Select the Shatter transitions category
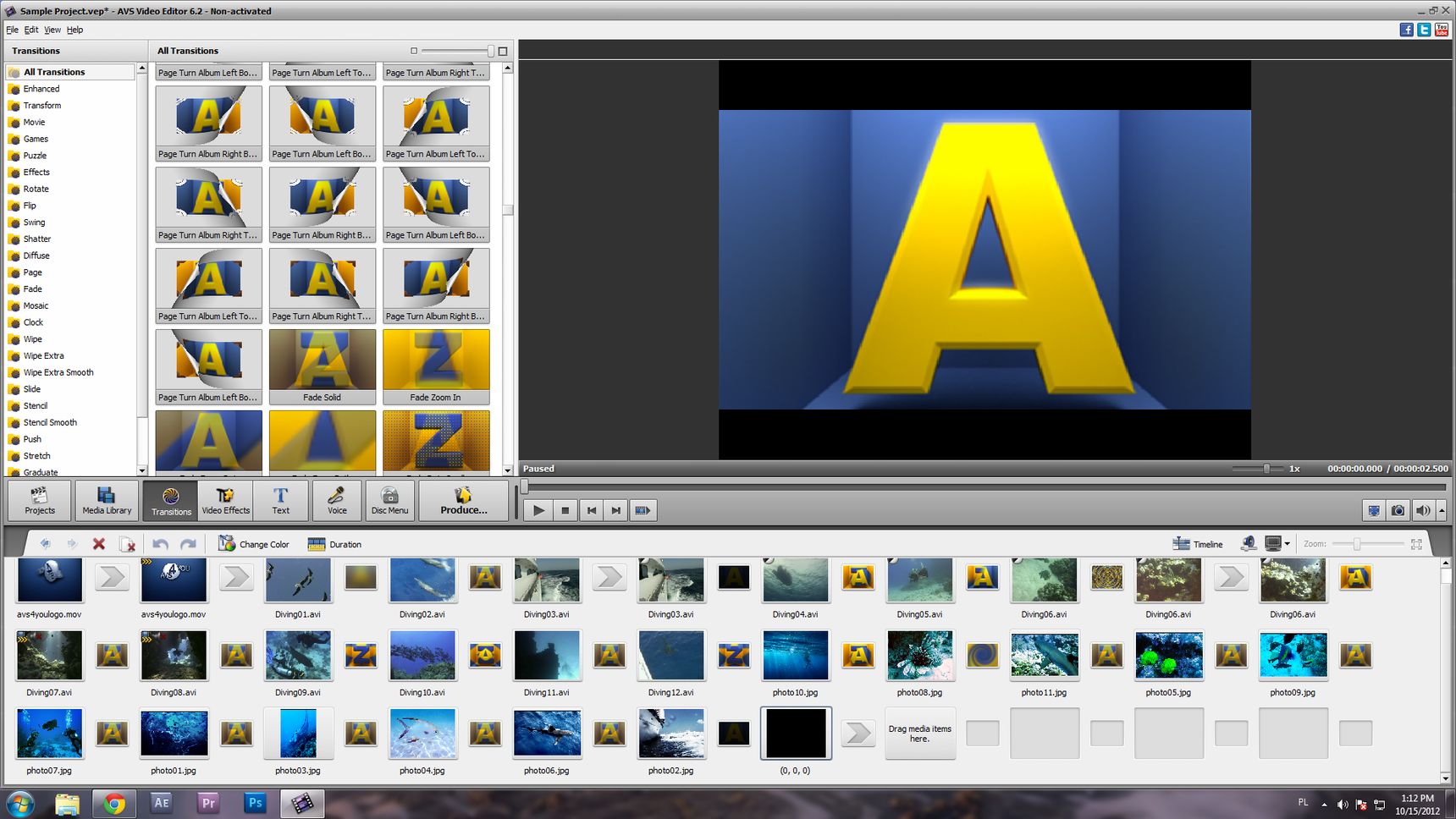This screenshot has width=1456, height=819. [37, 239]
